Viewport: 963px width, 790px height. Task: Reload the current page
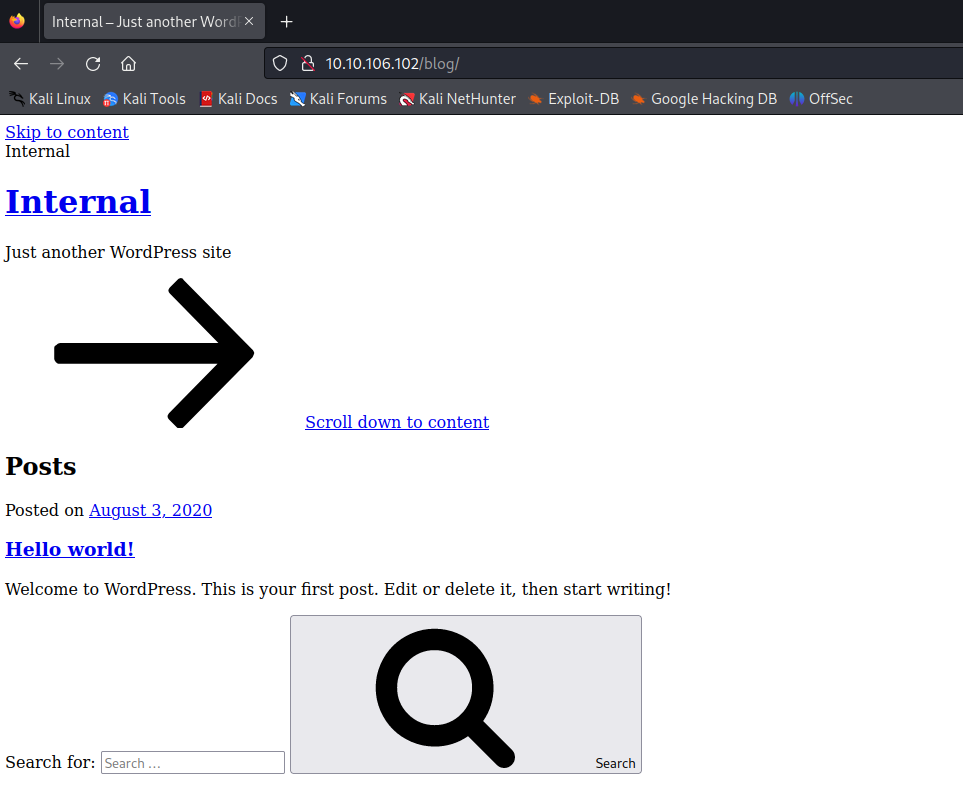pyautogui.click(x=93, y=64)
